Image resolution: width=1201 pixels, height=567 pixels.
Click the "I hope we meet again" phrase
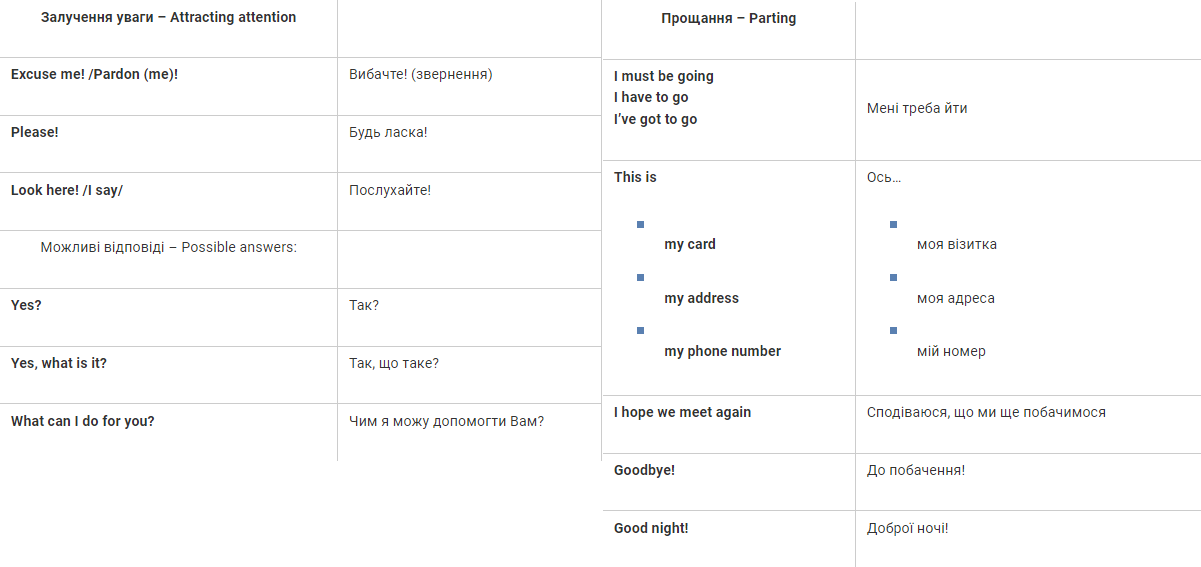(x=682, y=412)
